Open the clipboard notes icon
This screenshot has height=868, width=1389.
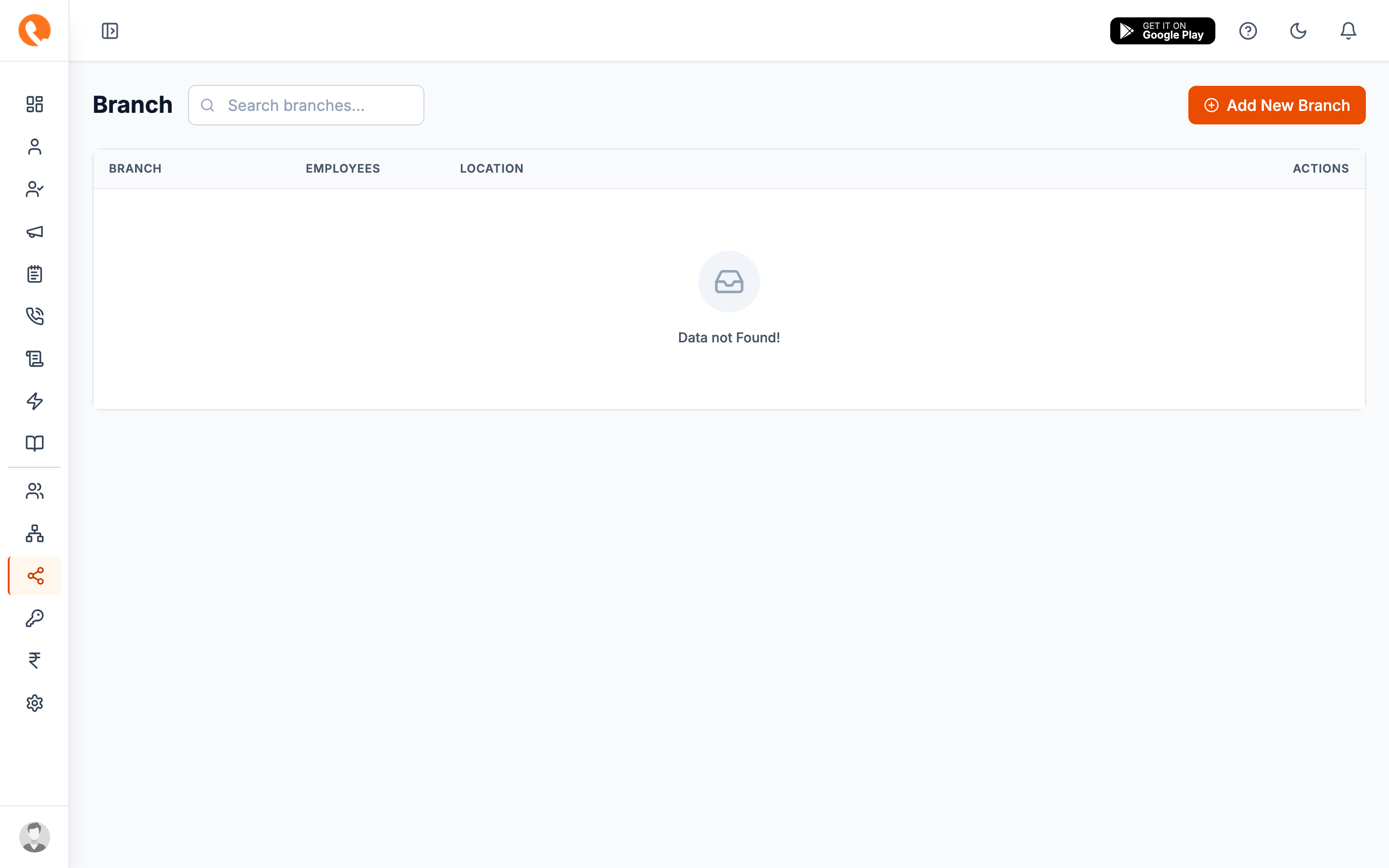[x=34, y=274]
